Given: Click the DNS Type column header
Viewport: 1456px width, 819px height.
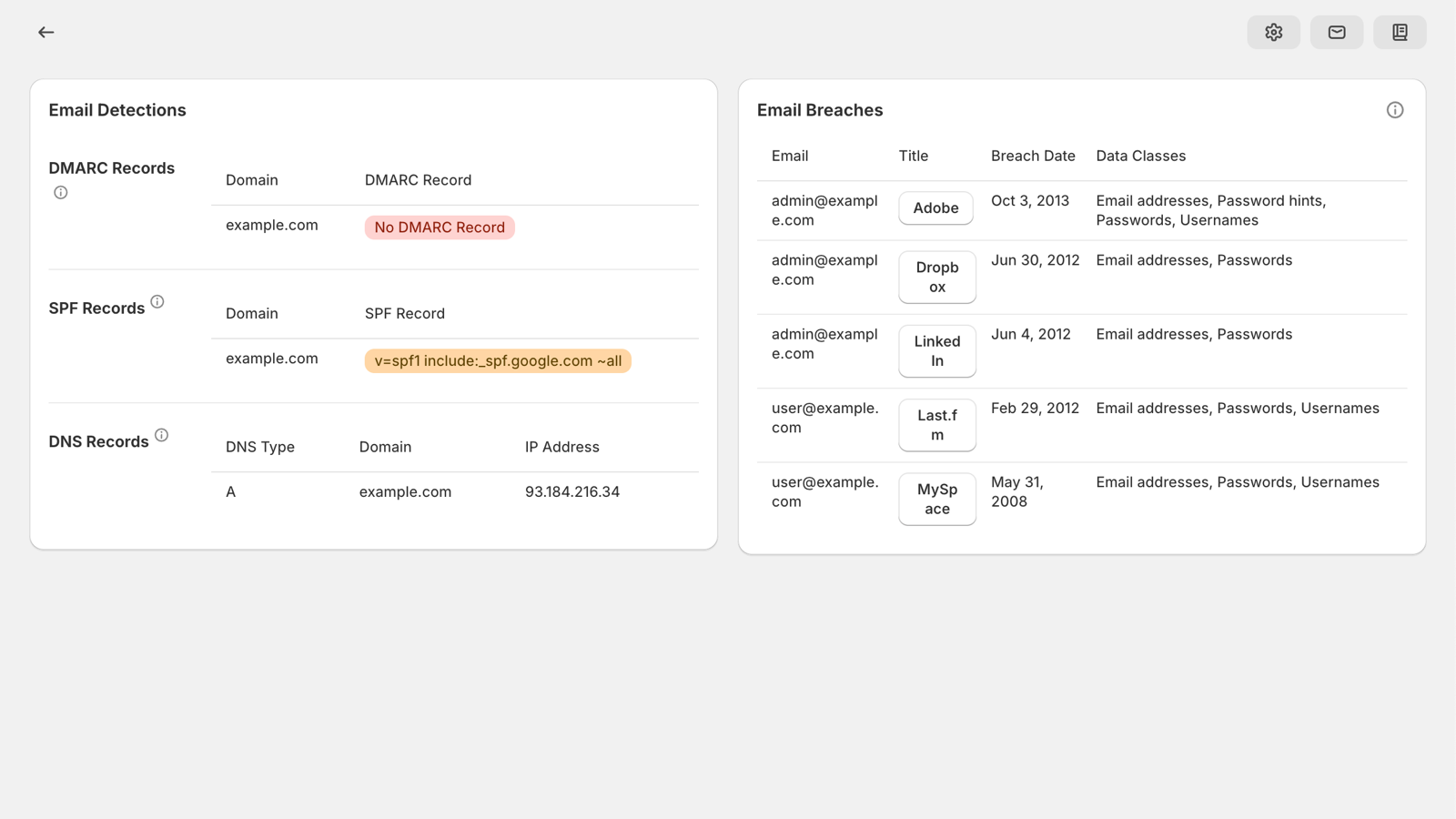Looking at the screenshot, I should [260, 448].
